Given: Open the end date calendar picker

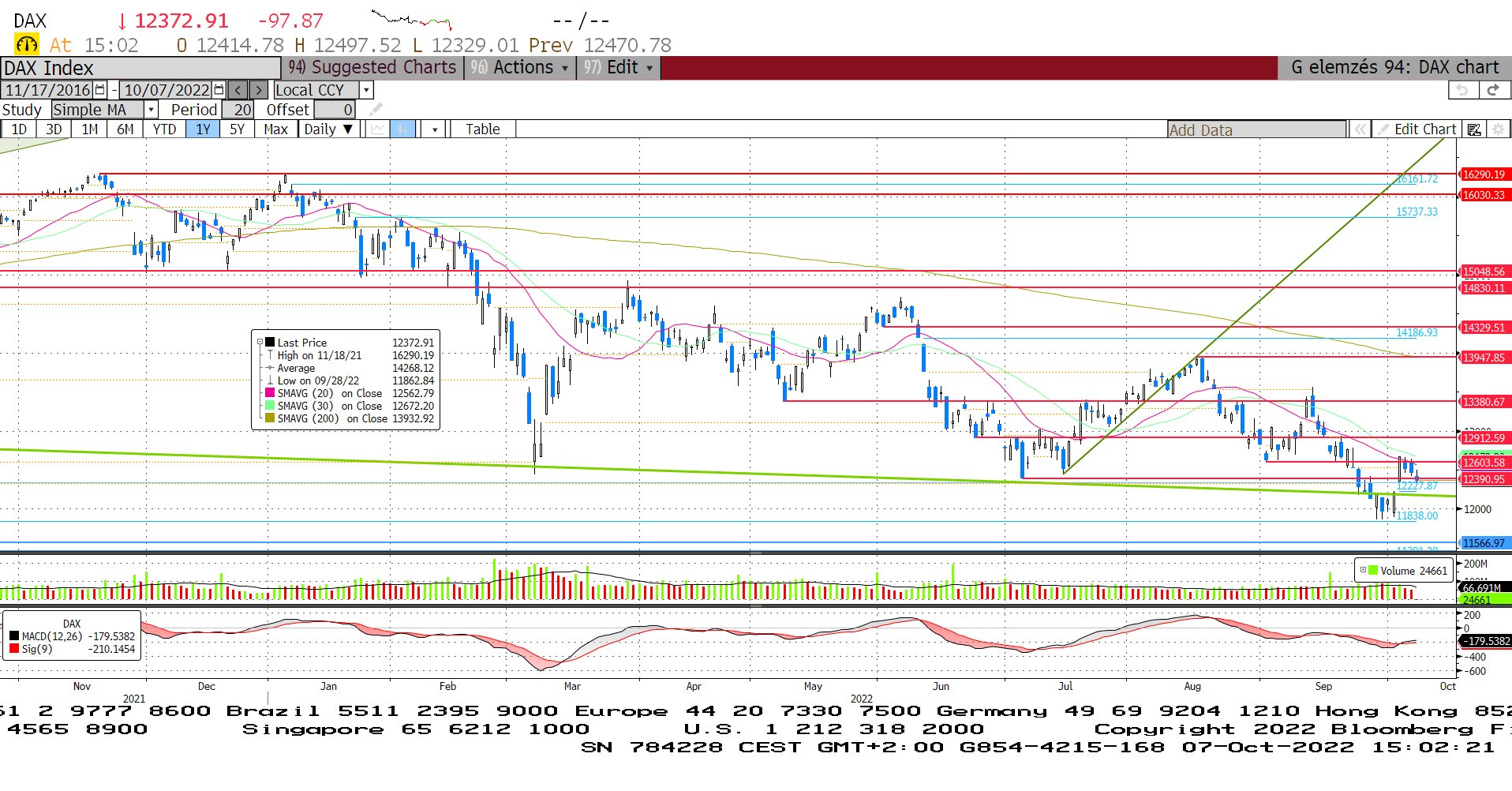Looking at the screenshot, I should [219, 90].
